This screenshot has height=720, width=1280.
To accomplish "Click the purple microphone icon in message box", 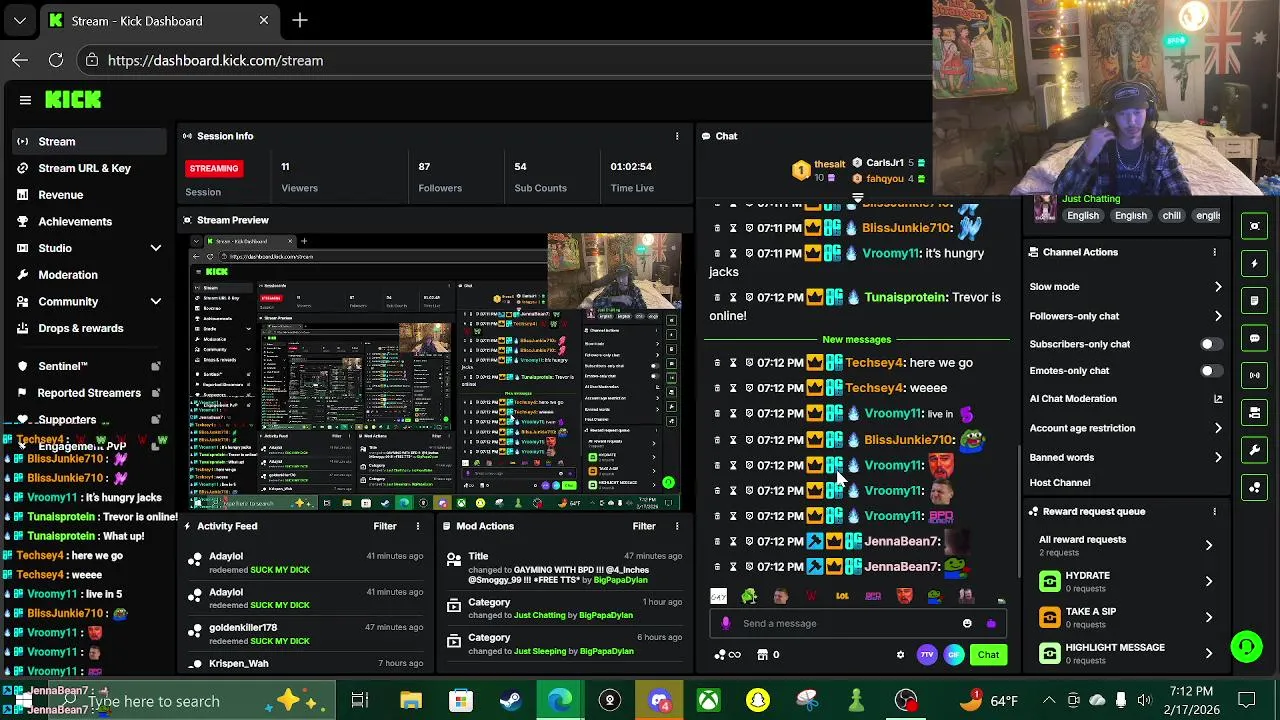I will coord(726,623).
